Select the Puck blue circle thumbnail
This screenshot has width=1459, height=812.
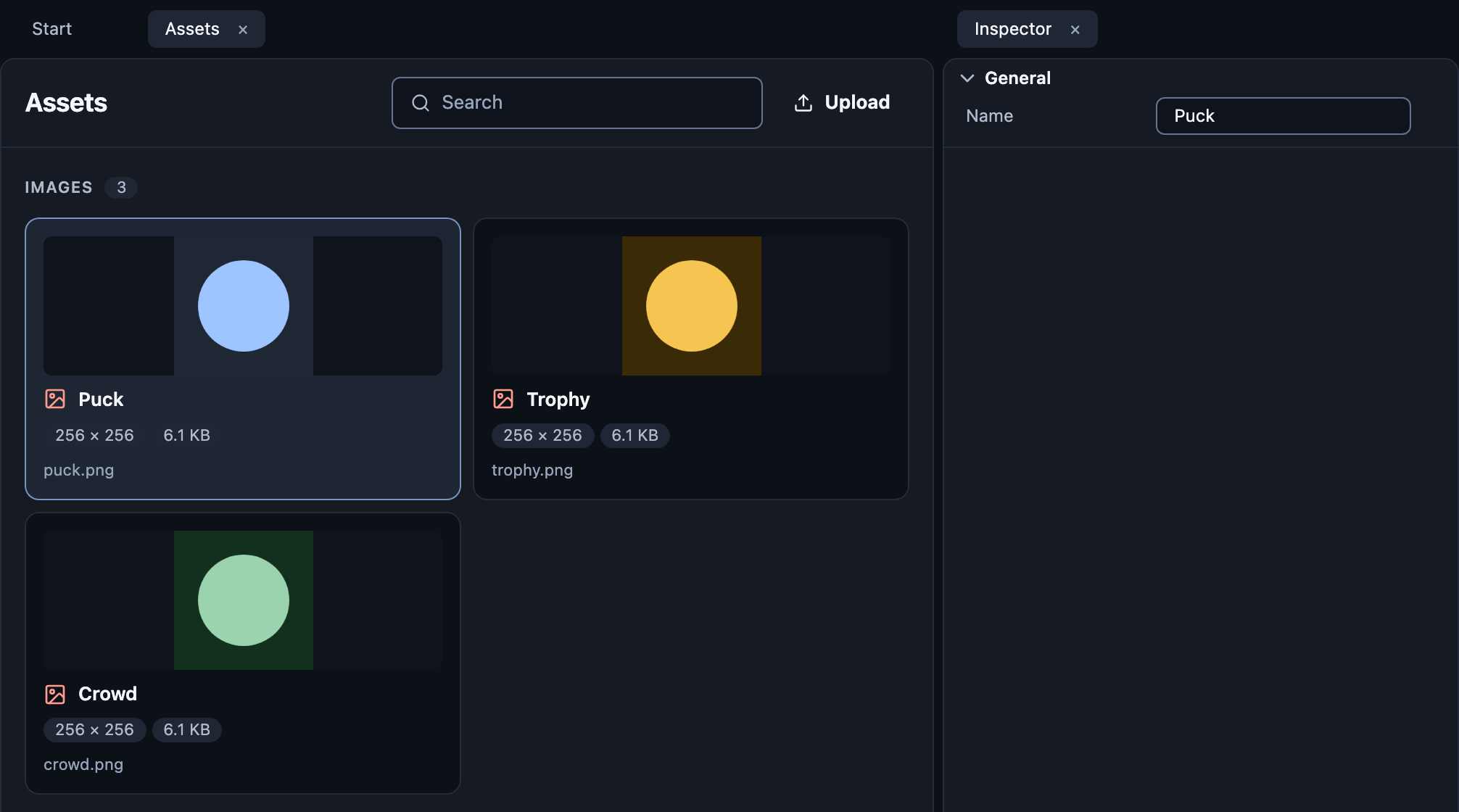[x=244, y=306]
